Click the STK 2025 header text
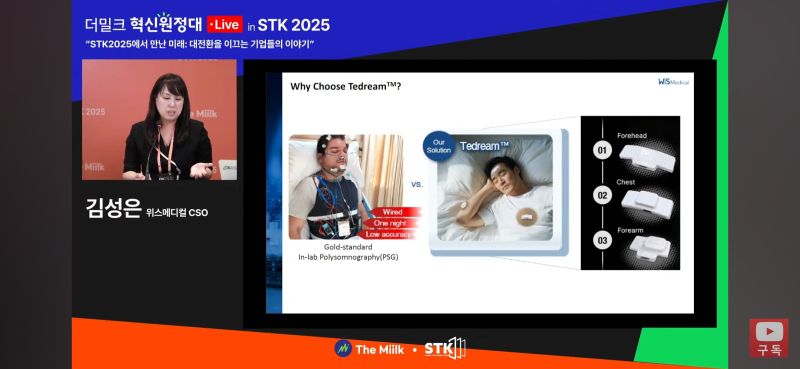Screen dimensions: 800x369 (293, 24)
